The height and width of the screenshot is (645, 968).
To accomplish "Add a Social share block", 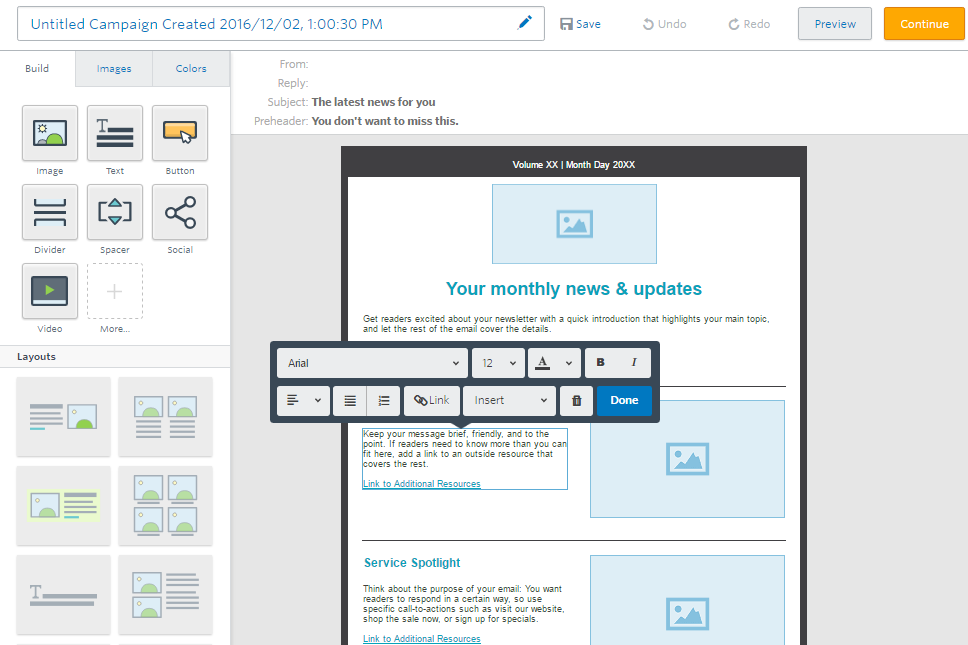I will pyautogui.click(x=180, y=212).
